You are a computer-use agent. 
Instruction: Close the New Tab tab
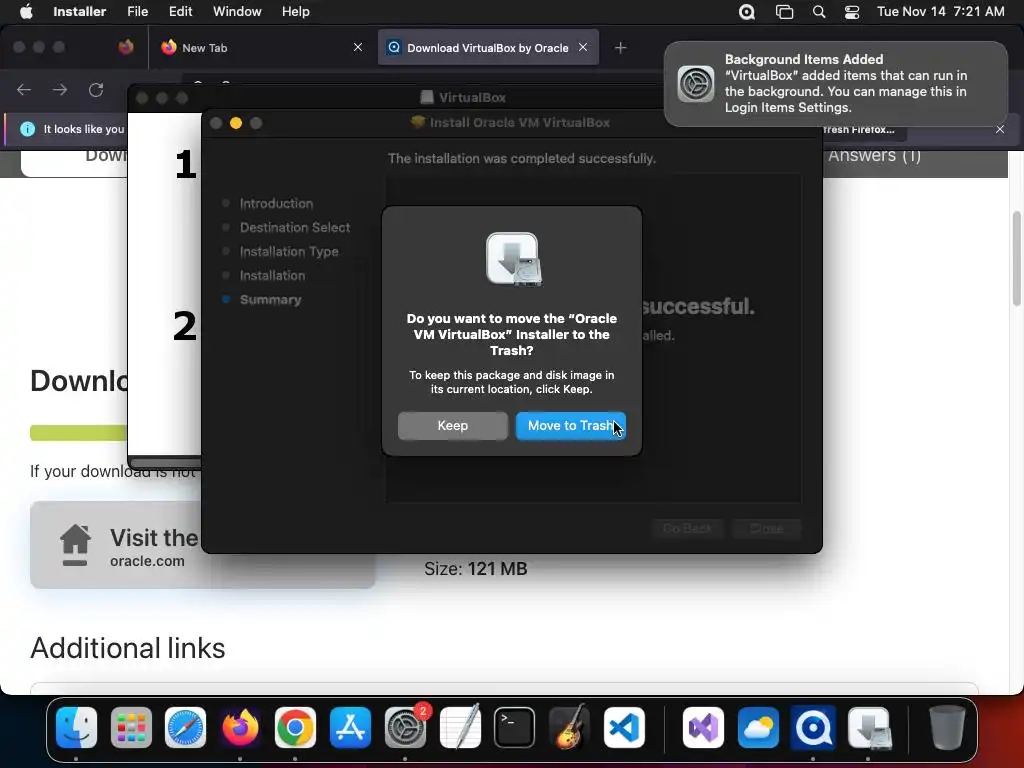click(358, 47)
